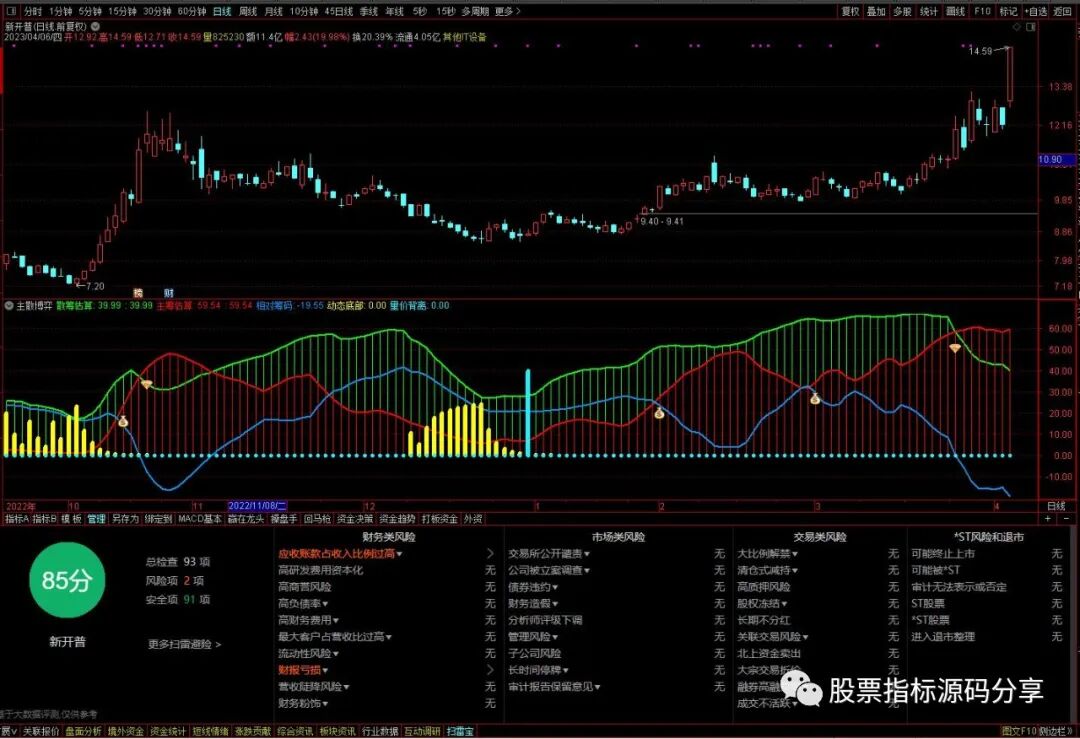
Task: Open the 资金统计 bottom tab
Action: (x=168, y=731)
